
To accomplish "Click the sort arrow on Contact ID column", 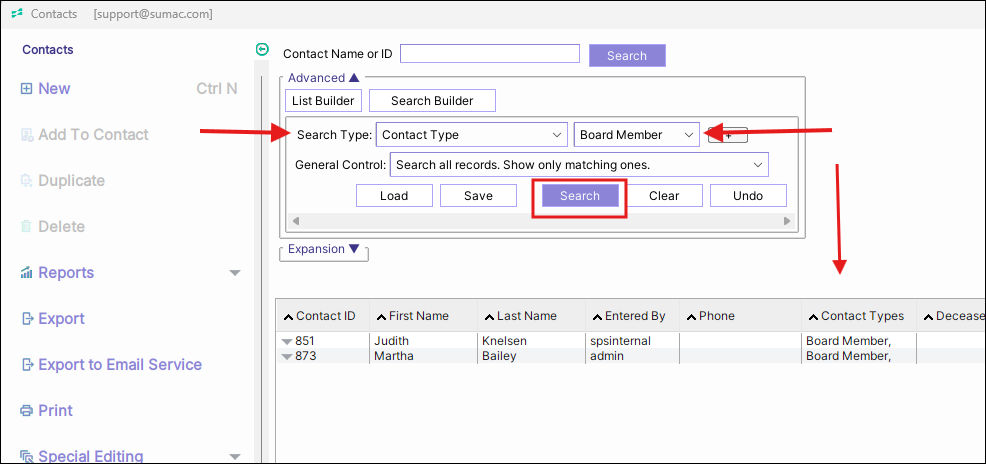I will pyautogui.click(x=288, y=317).
